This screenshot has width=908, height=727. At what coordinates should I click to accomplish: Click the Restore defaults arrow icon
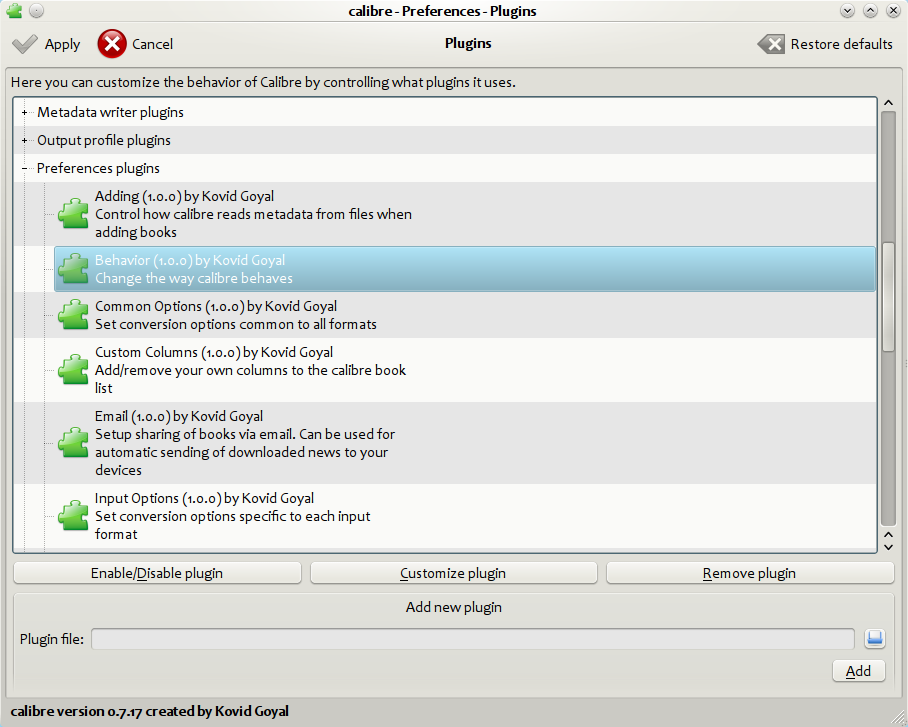click(x=771, y=44)
